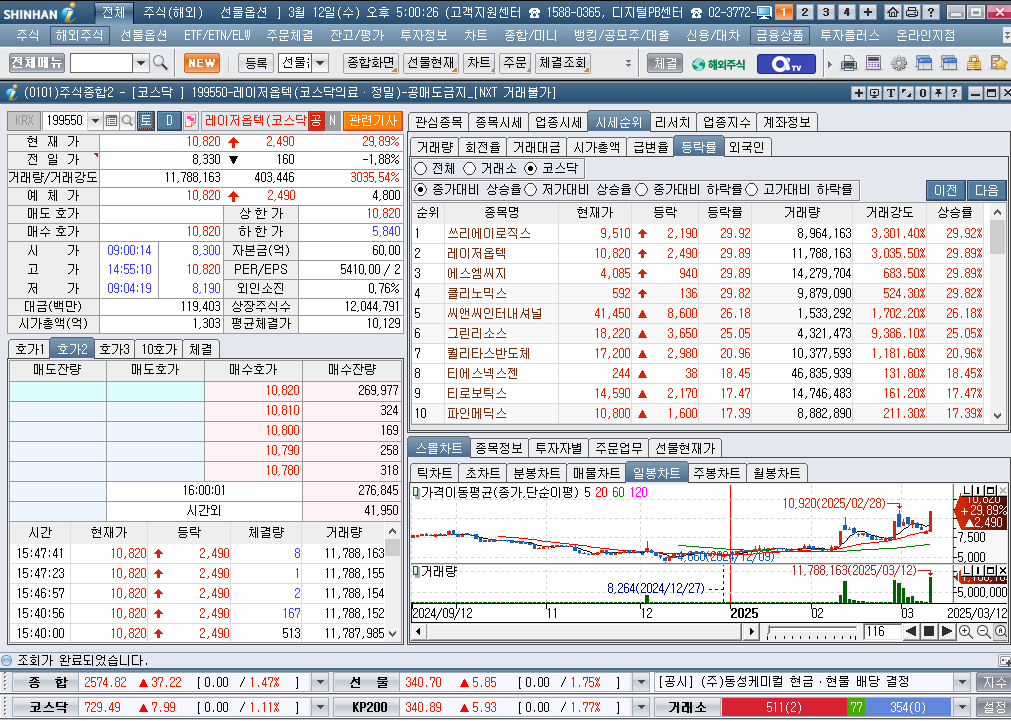Screen dimensions: 1011x721
Task: Add a new virtual screen with plus button
Action: coord(868,12)
